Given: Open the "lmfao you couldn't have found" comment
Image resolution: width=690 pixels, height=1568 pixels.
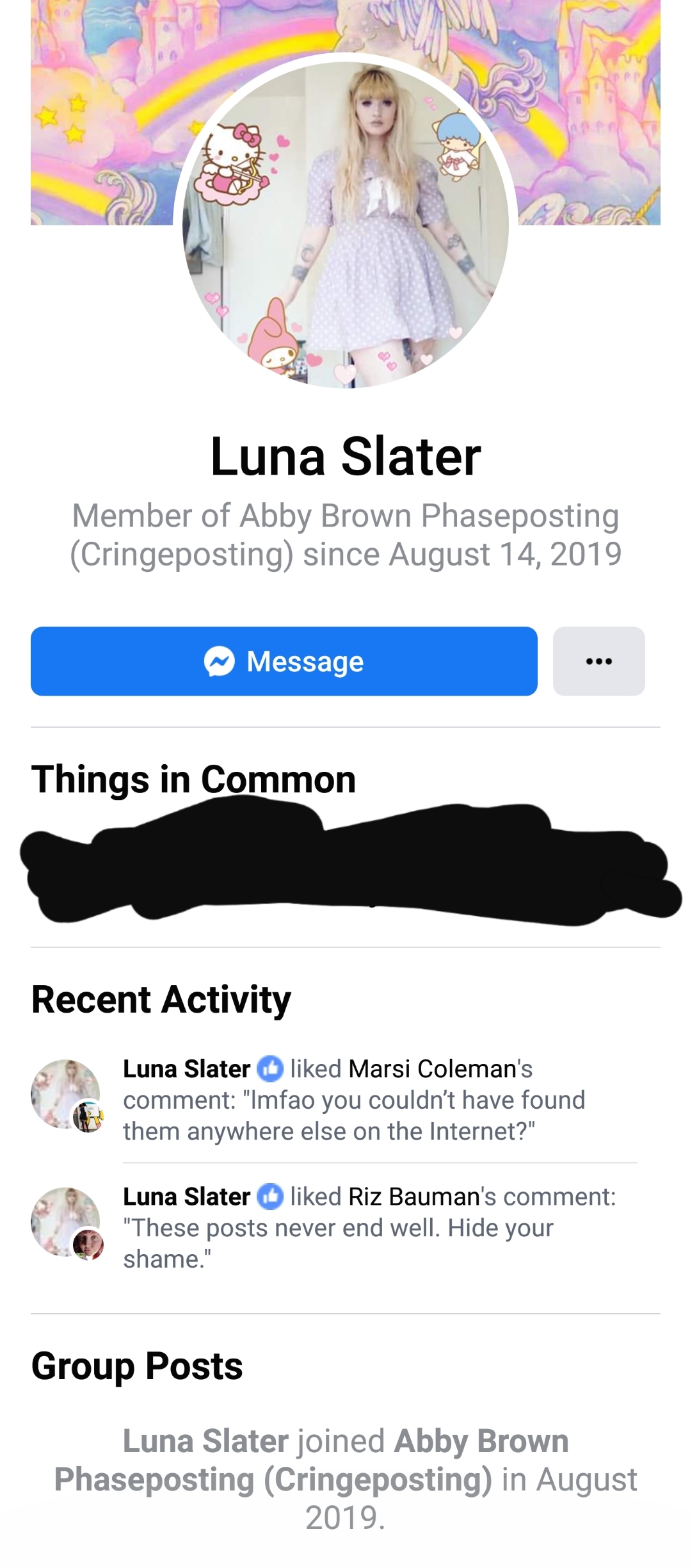Looking at the screenshot, I should (x=354, y=1116).
